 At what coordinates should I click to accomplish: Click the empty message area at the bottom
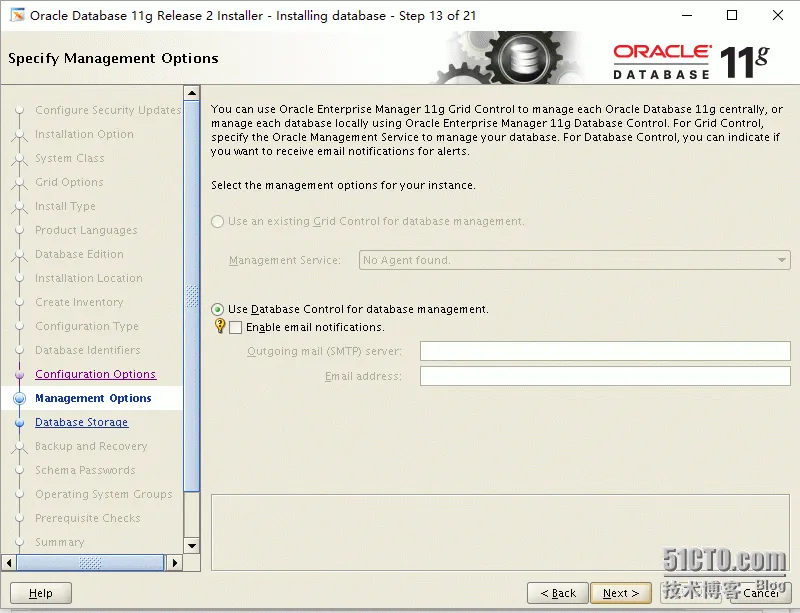tap(500, 532)
